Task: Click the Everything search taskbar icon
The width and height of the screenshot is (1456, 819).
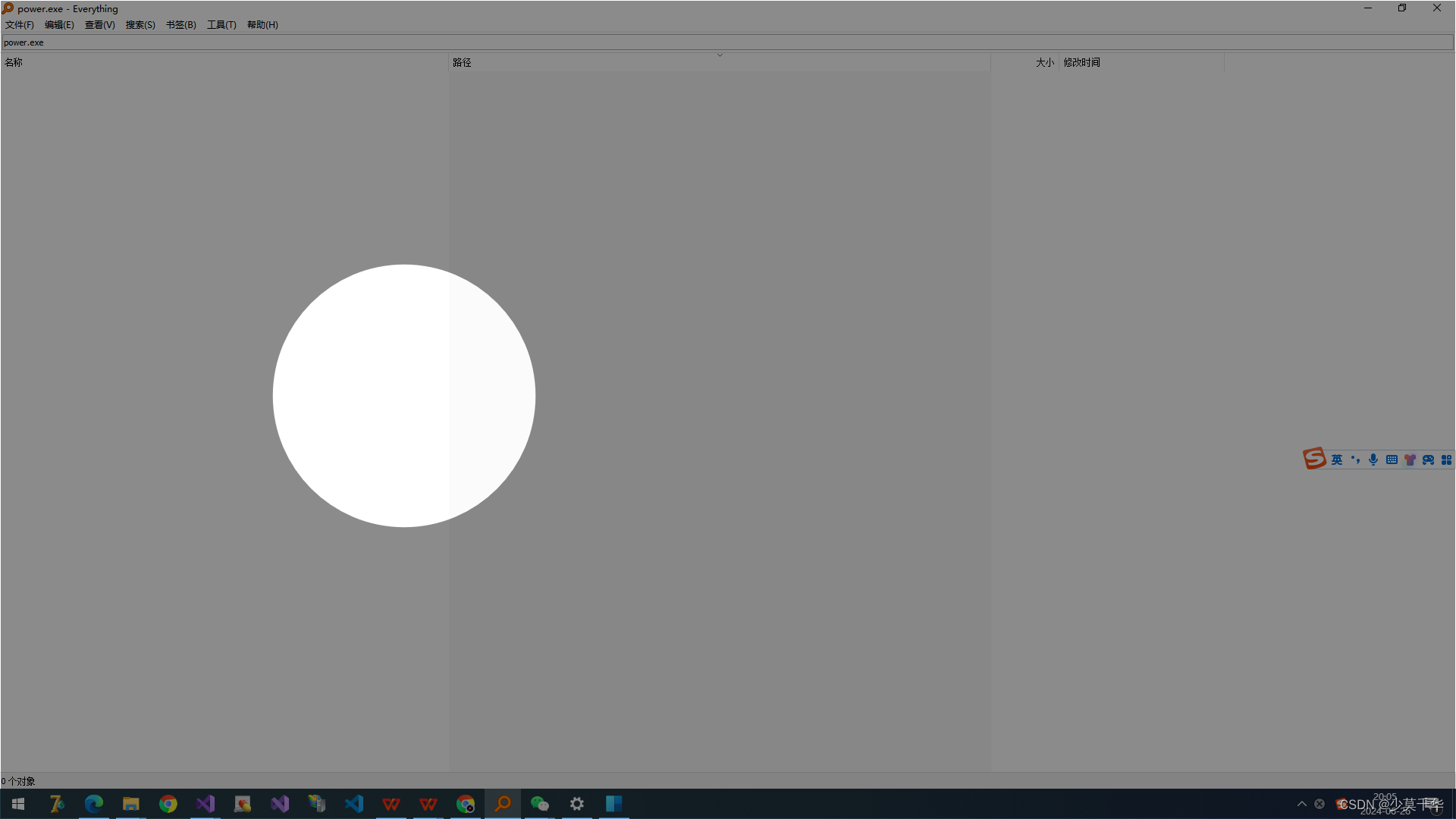Action: tap(503, 804)
